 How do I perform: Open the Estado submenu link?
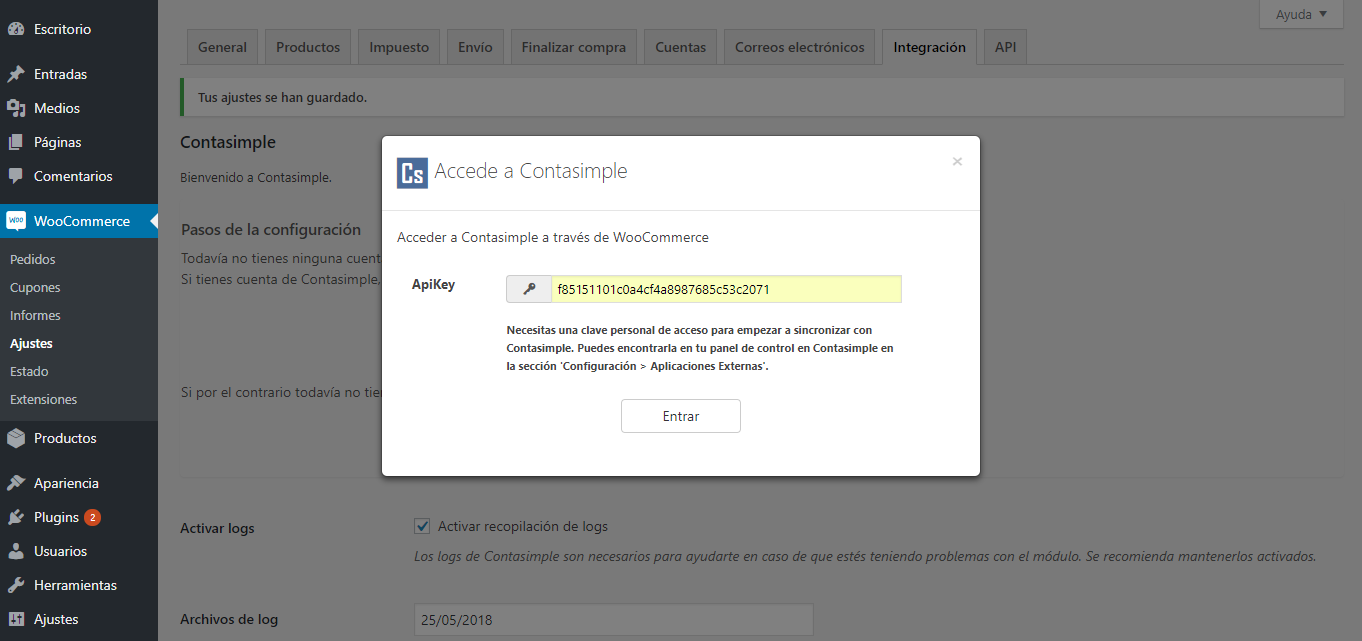pos(29,371)
